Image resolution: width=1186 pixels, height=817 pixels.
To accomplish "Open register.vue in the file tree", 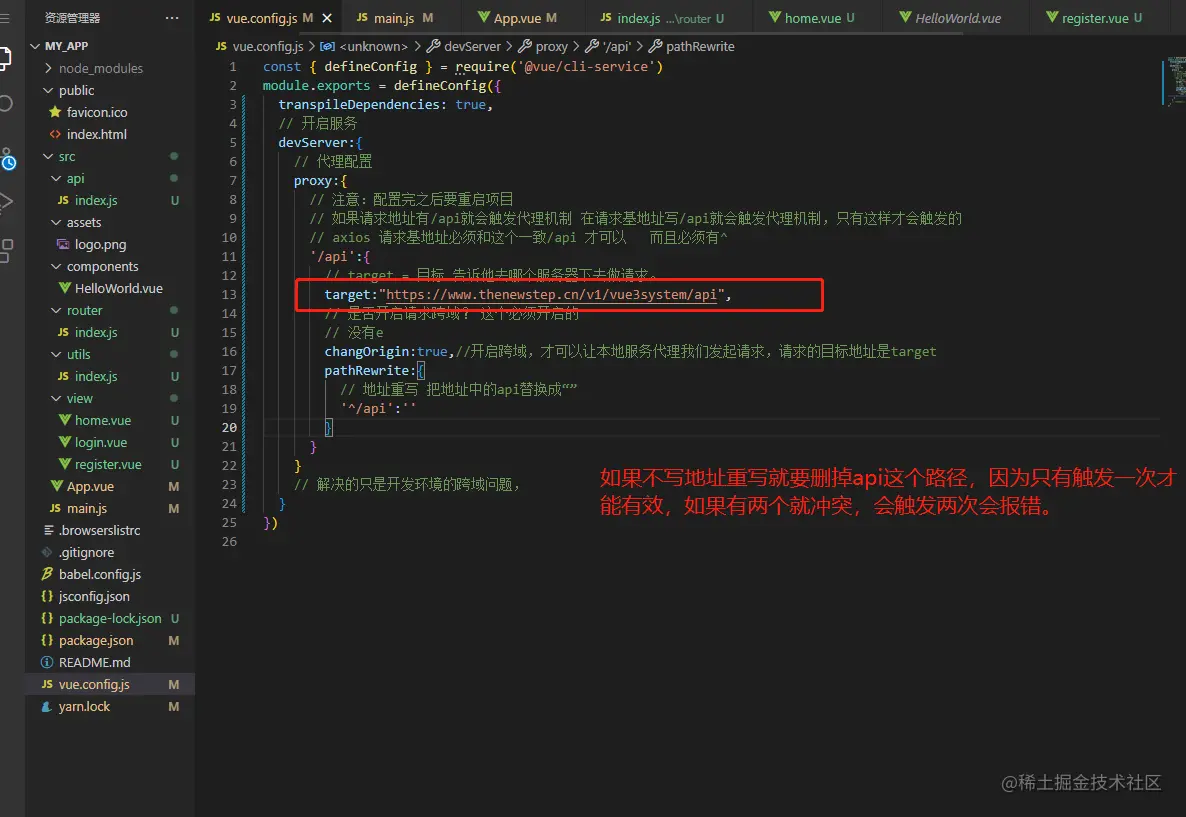I will (x=110, y=464).
